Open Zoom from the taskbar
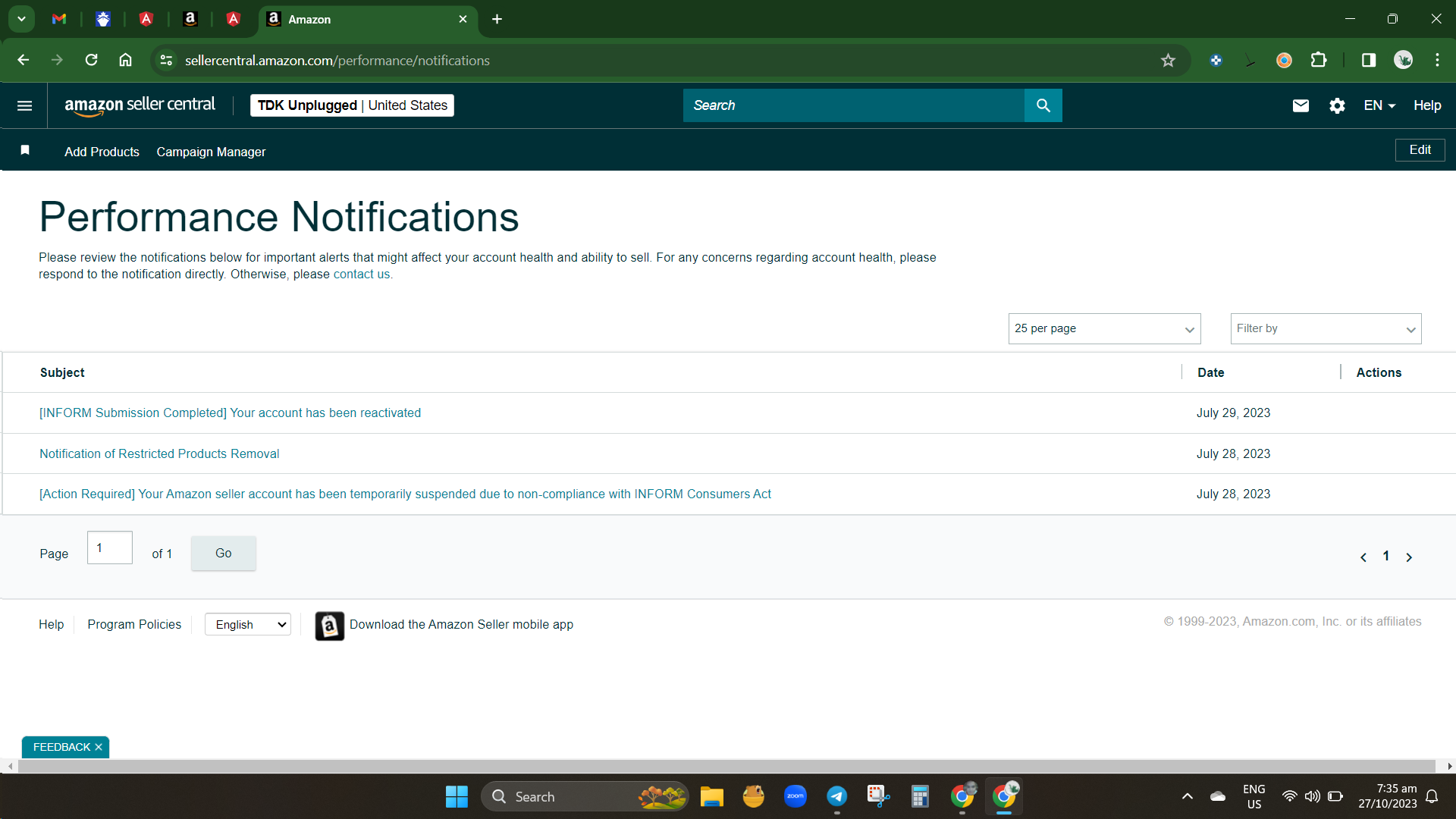The width and height of the screenshot is (1456, 819). click(x=795, y=796)
